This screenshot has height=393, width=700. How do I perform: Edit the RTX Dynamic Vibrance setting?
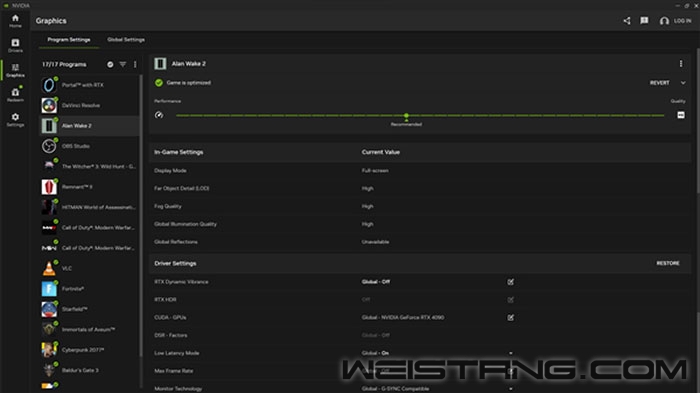[511, 282]
